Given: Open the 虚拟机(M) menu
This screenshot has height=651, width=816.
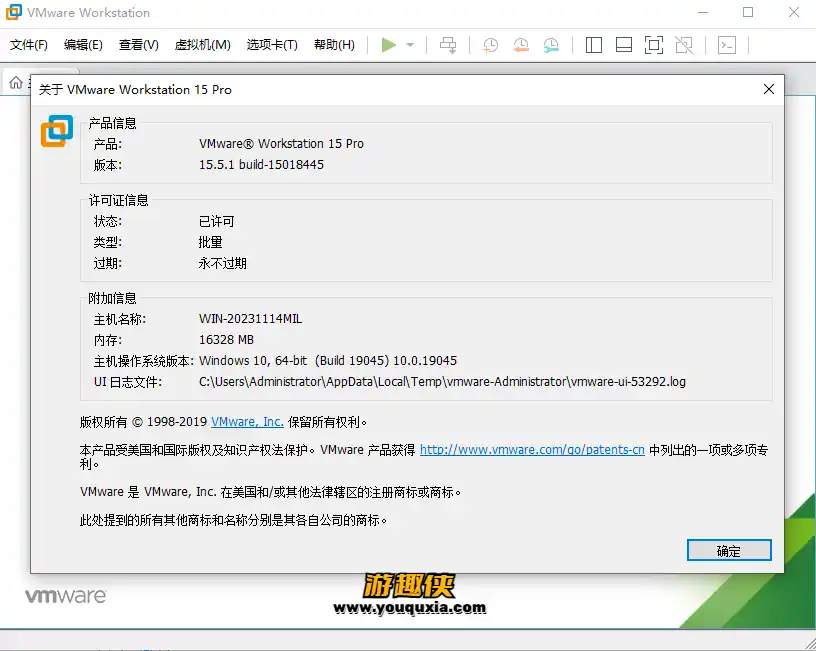Looking at the screenshot, I should [x=203, y=45].
